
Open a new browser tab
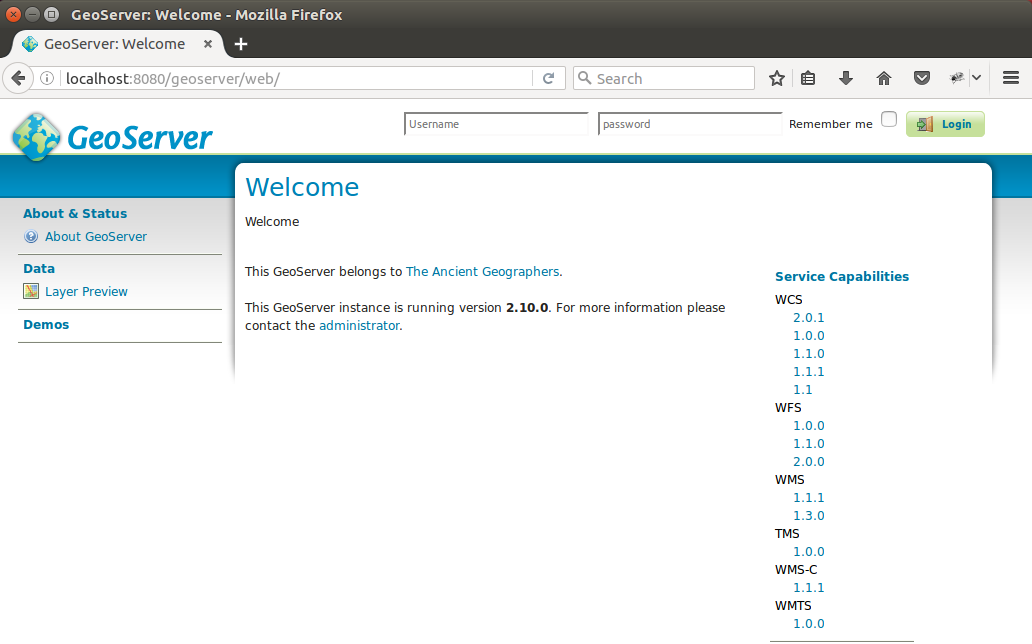(x=241, y=44)
